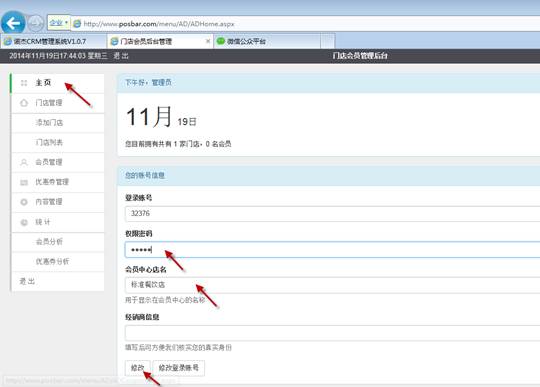
Task: Click 退出 link in the dark header bar
Action: point(121,56)
